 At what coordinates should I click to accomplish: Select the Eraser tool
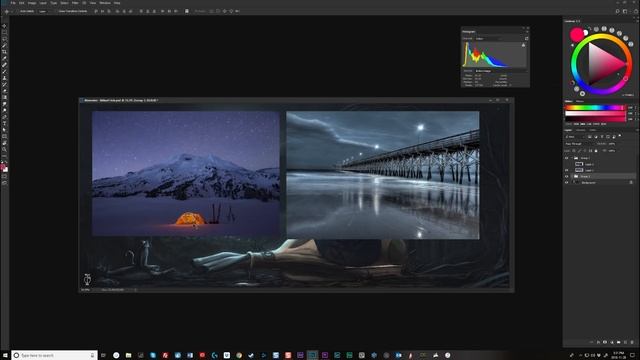4,91
